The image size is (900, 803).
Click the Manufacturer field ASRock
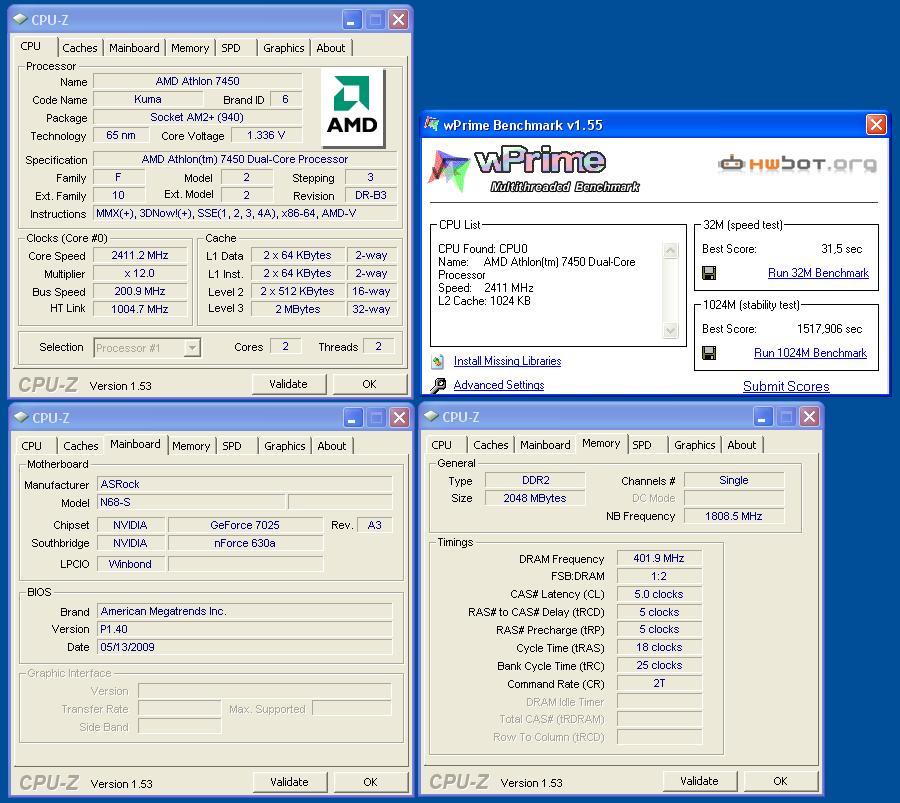[x=245, y=484]
